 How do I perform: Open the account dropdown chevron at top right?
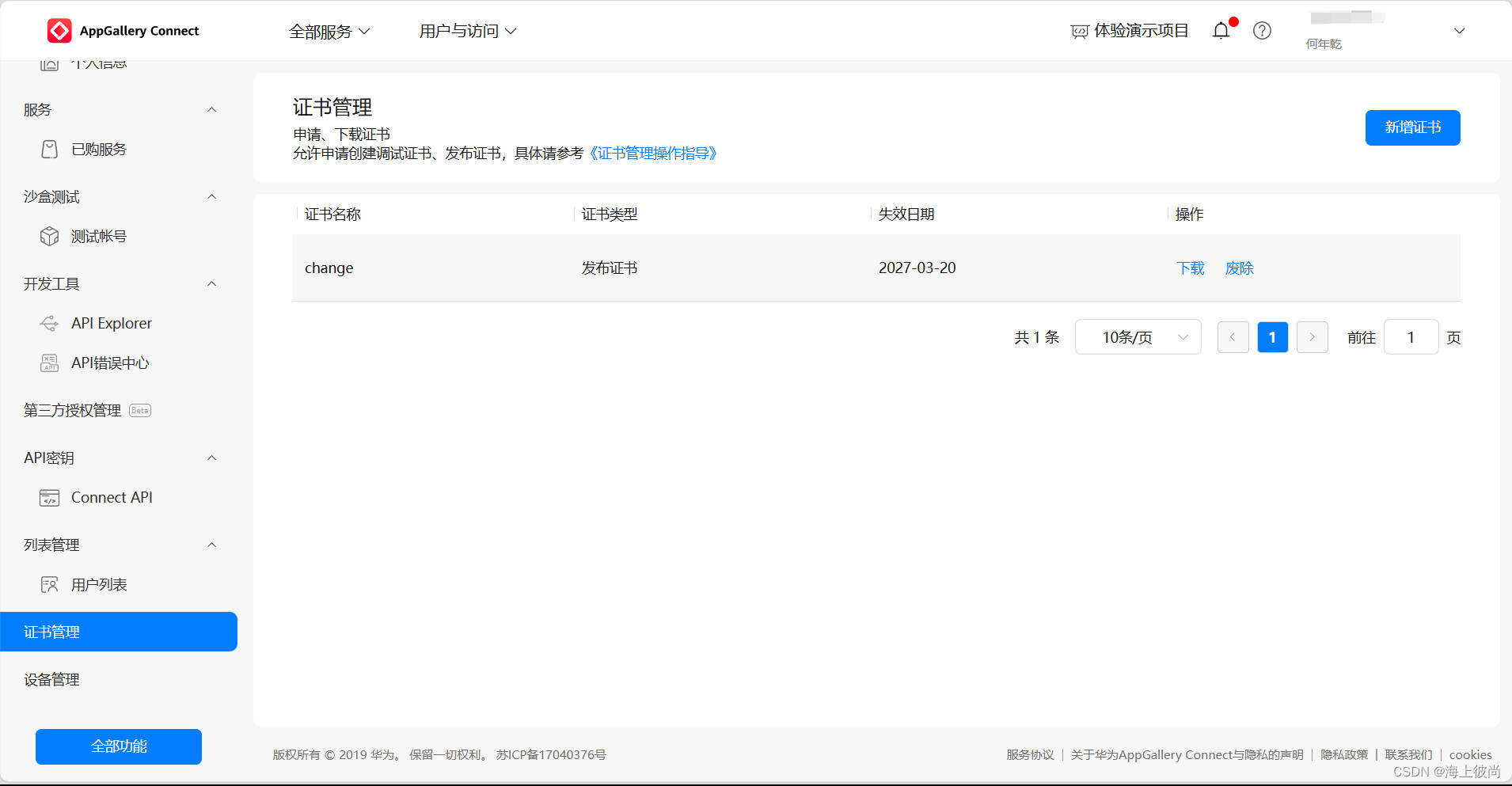[1459, 31]
